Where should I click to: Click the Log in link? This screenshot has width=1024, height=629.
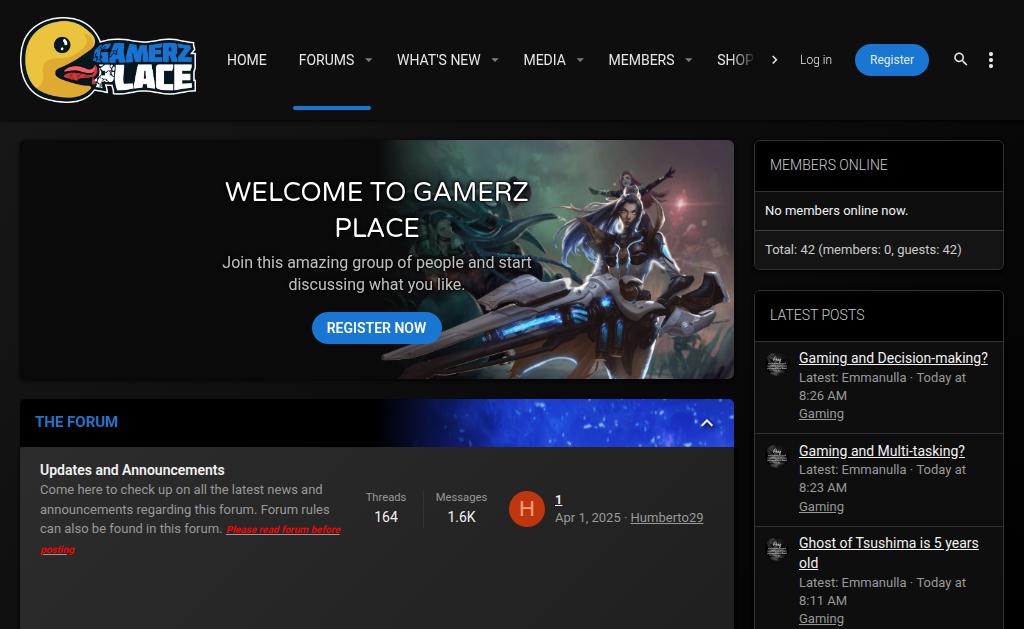point(816,60)
